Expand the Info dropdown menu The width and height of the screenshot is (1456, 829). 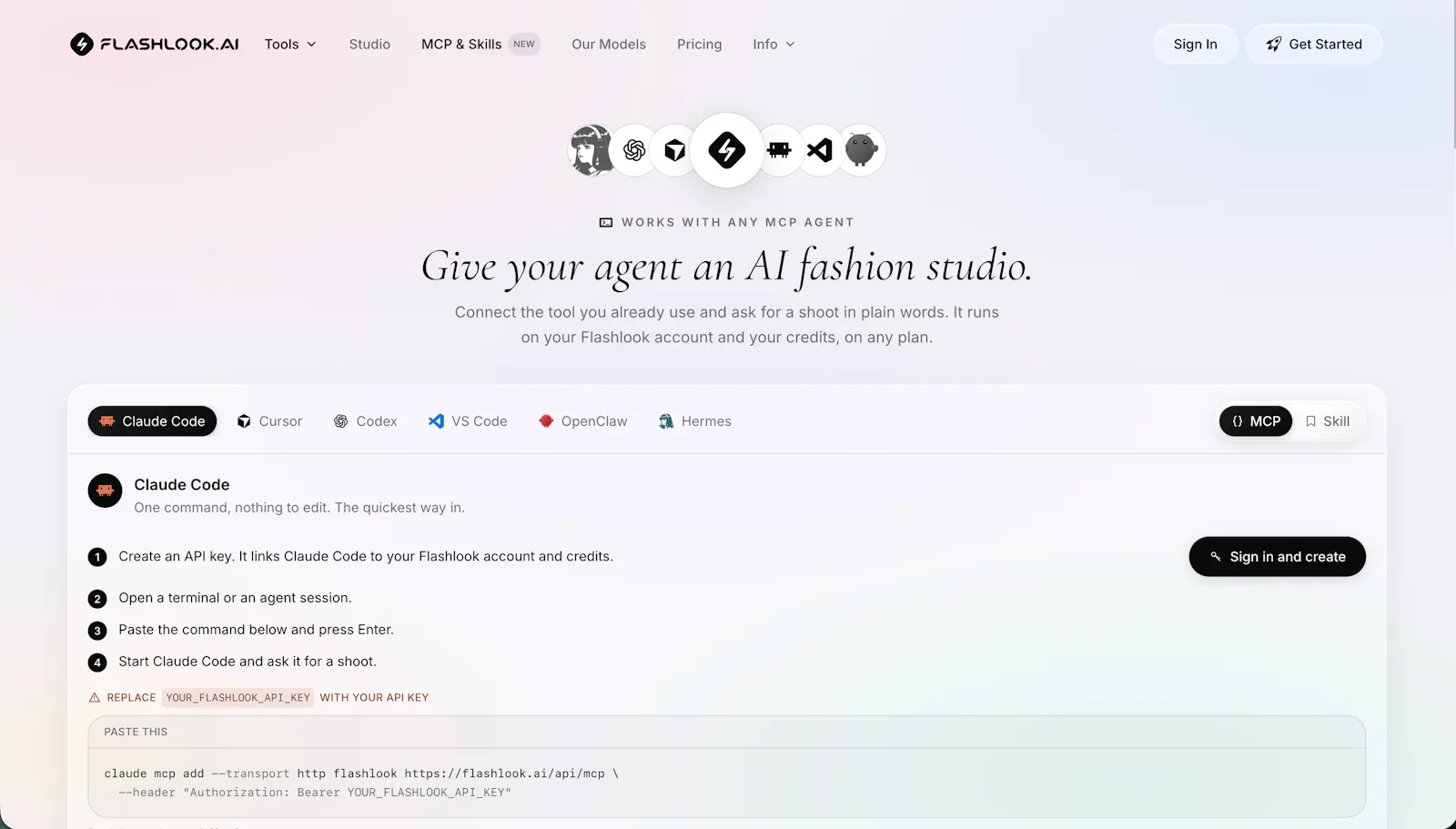(x=773, y=44)
